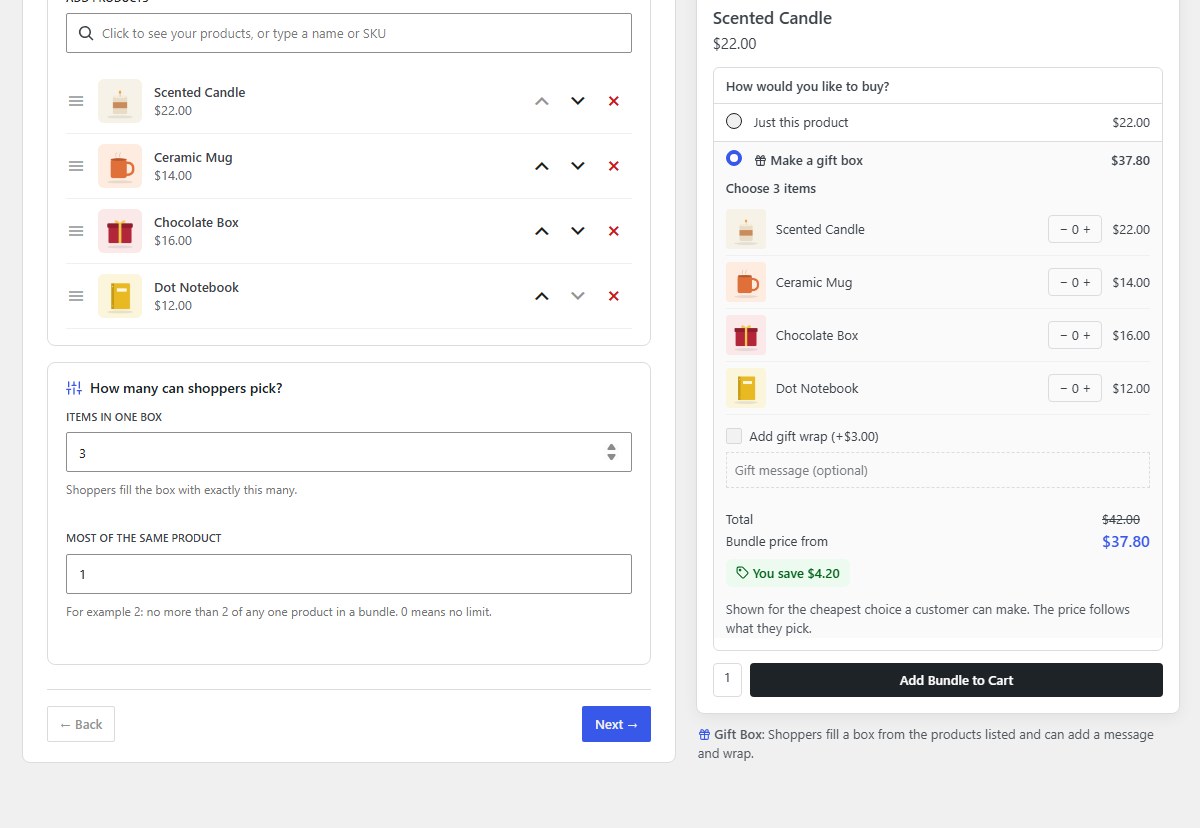This screenshot has height=828, width=1200.
Task: Decrease Items in one box using spinner down arrow
Action: [x=611, y=458]
